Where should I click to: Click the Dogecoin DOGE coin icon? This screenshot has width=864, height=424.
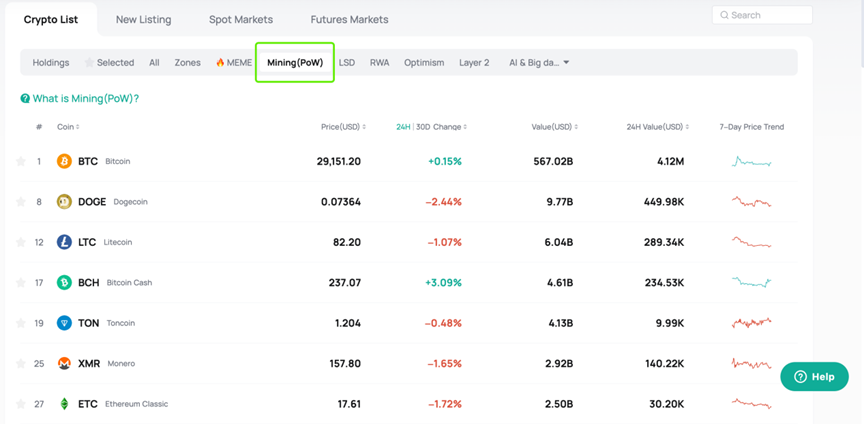tap(64, 202)
